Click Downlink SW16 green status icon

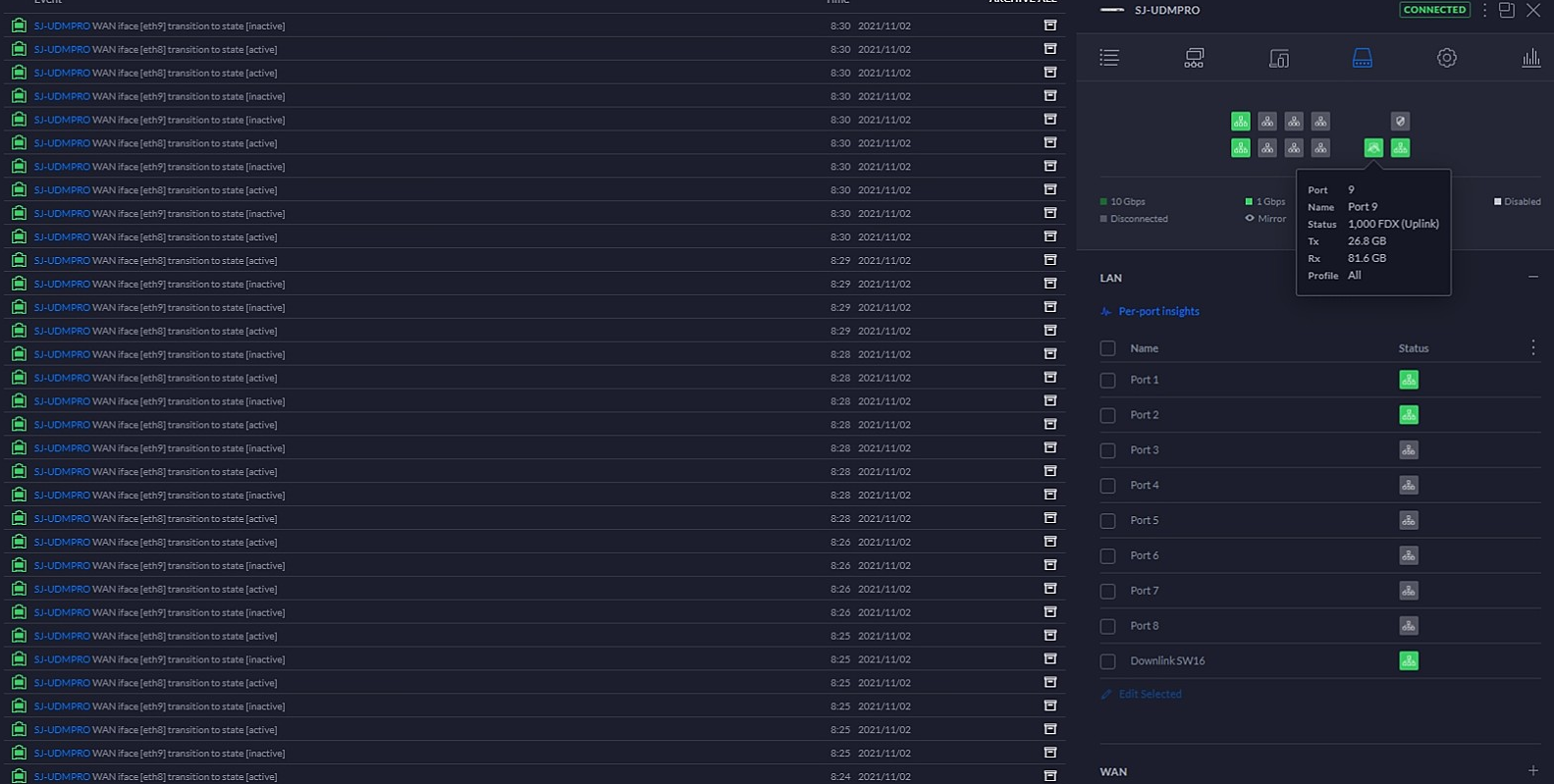[x=1409, y=661]
